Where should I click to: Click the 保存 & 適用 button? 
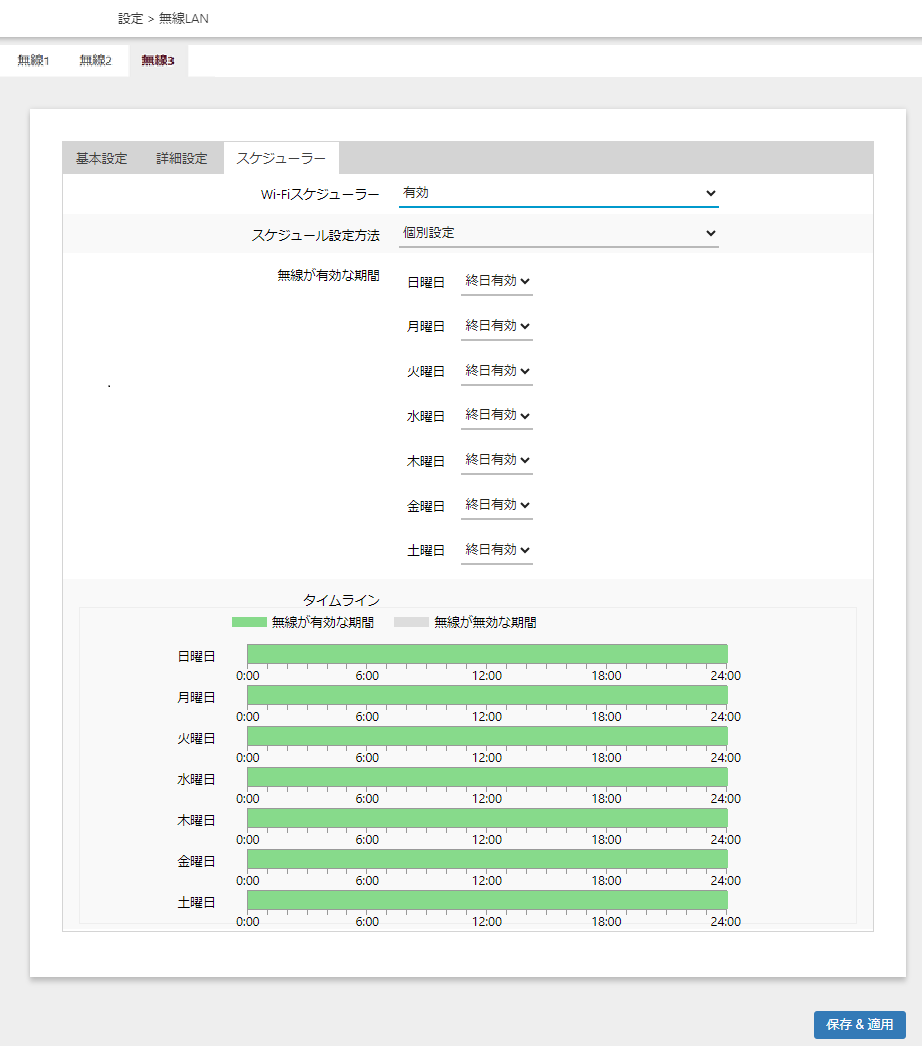(859, 1025)
